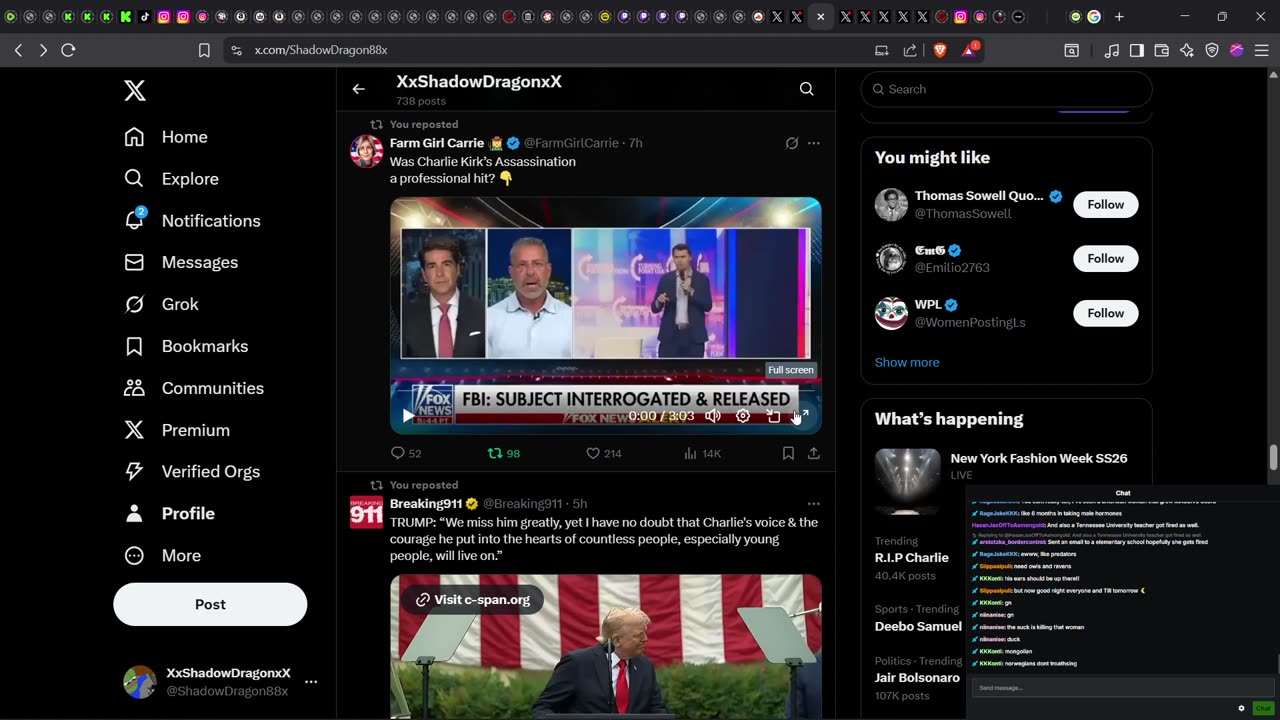Click the page vertical scrollbar thumb
Viewport: 1280px width, 720px height.
tap(1273, 457)
